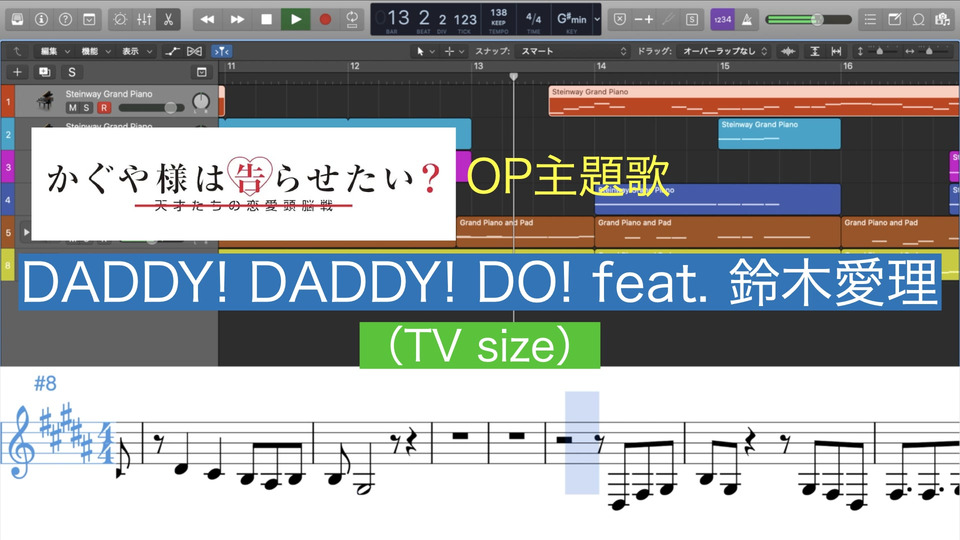Expand track 5 disclosure triangle

pos(26,232)
